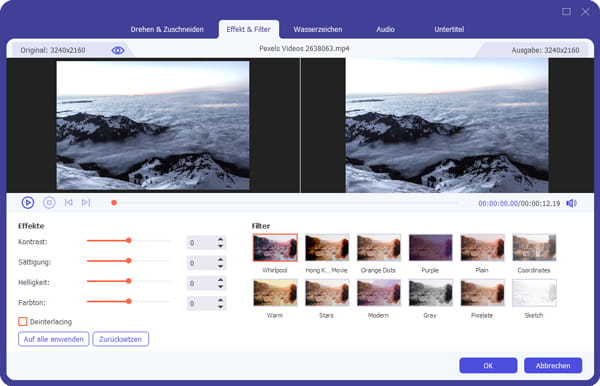Select the Whirlpool filter thumbnail
This screenshot has height=386, width=600.
275,248
